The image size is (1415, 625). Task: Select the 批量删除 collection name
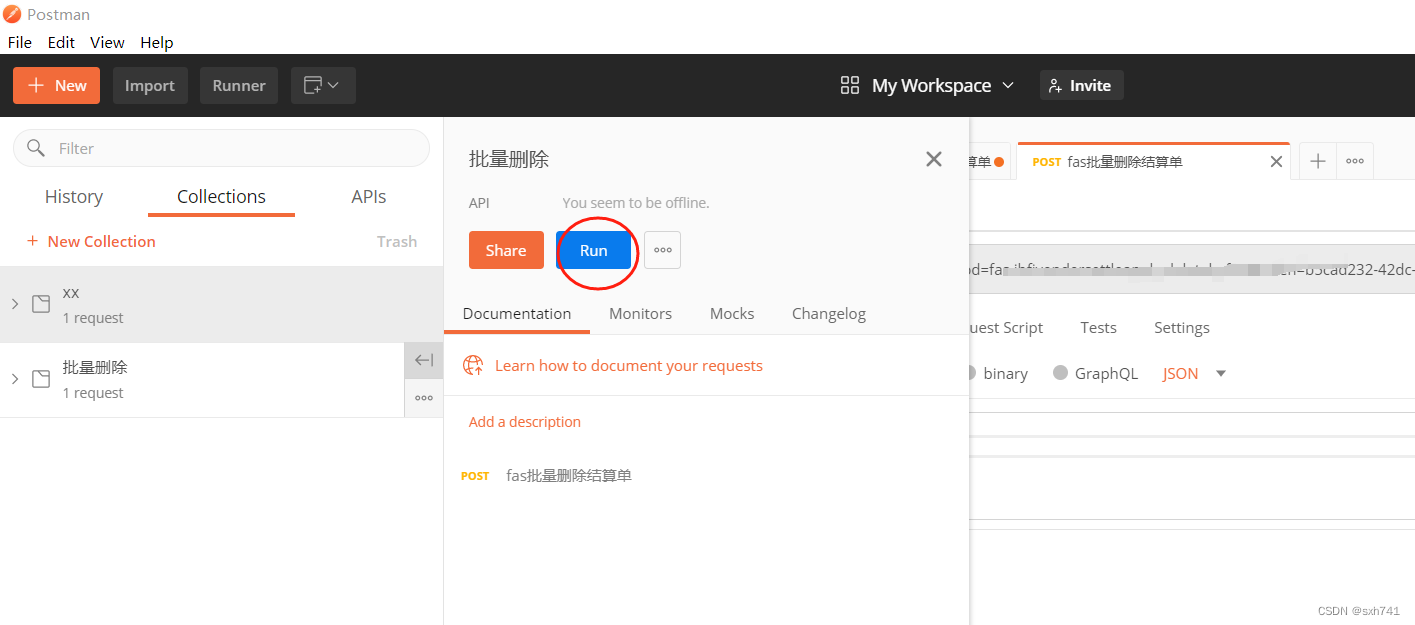95,367
